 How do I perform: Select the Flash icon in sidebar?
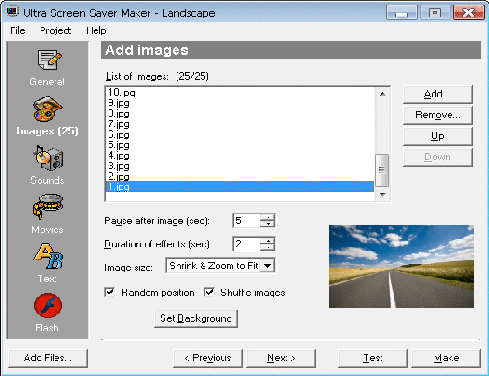48,305
